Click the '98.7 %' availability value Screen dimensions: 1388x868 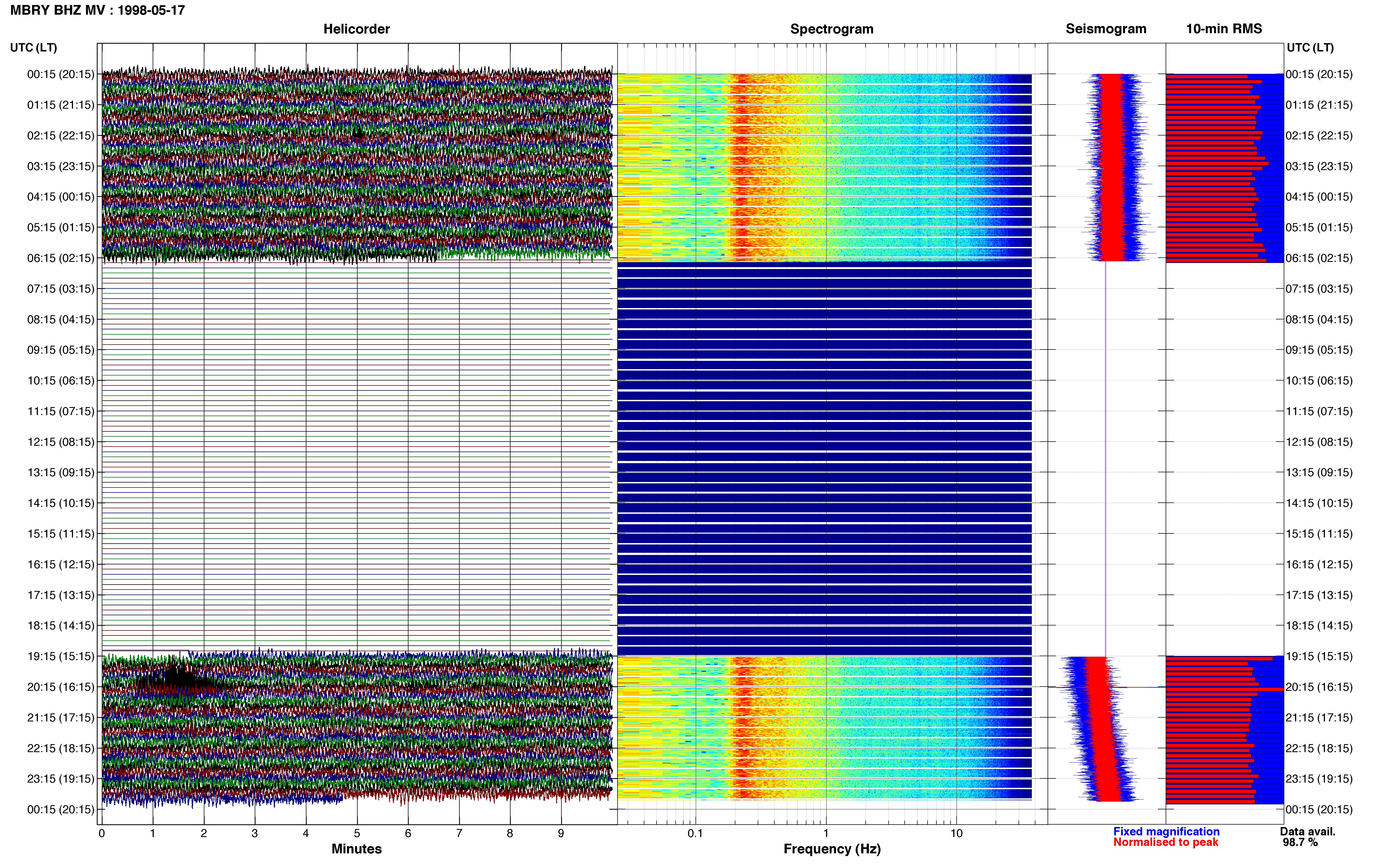[1300, 842]
